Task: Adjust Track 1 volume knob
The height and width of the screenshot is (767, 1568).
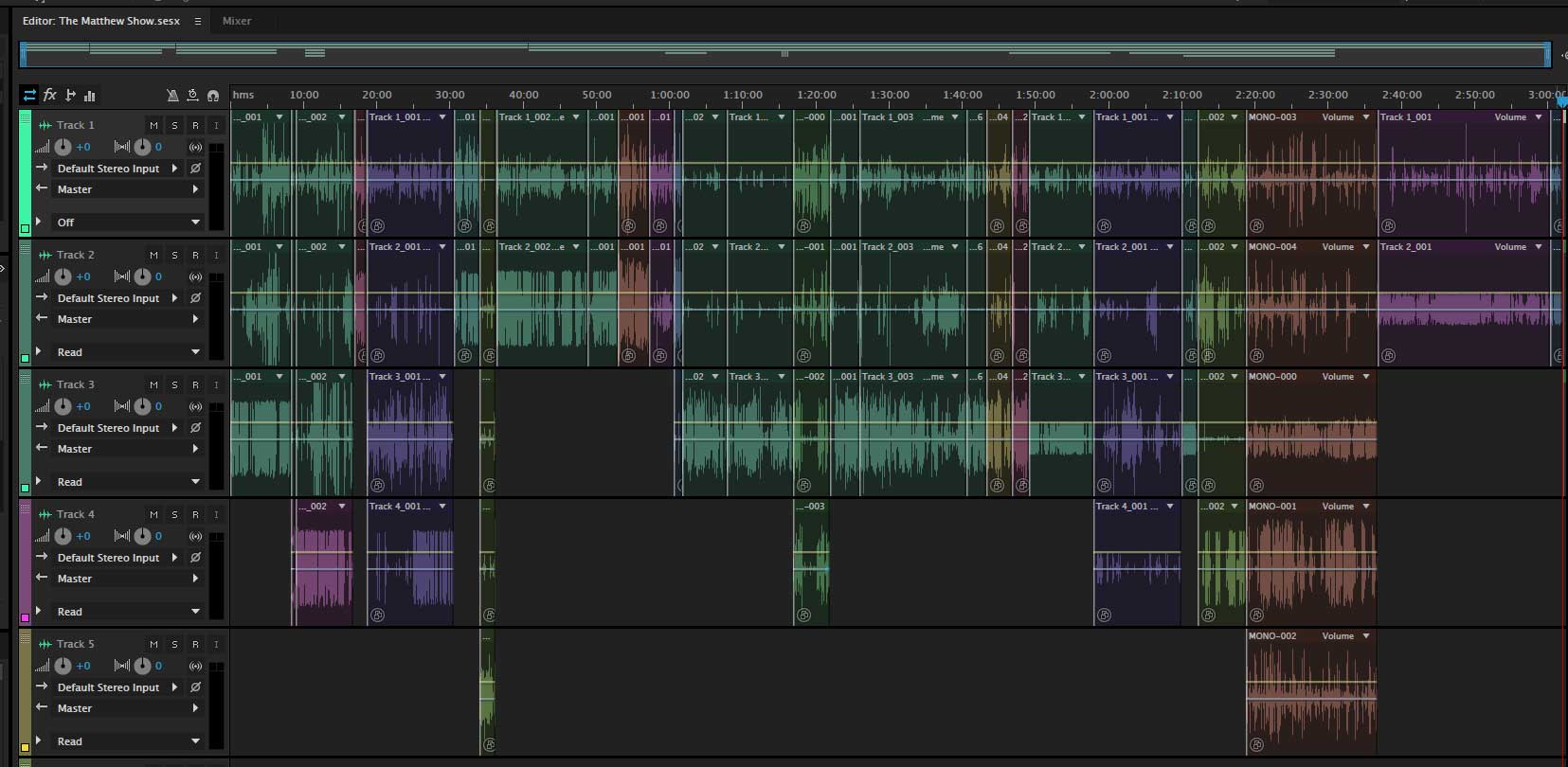Action: pos(63,147)
